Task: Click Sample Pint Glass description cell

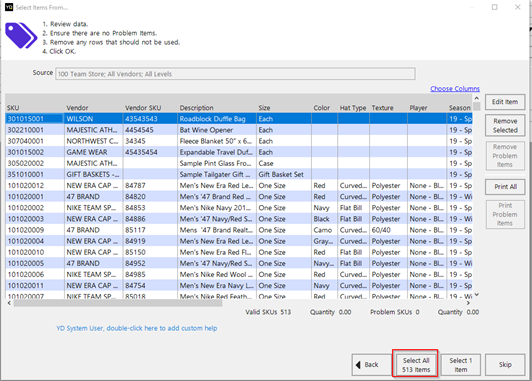Action: tap(216, 163)
